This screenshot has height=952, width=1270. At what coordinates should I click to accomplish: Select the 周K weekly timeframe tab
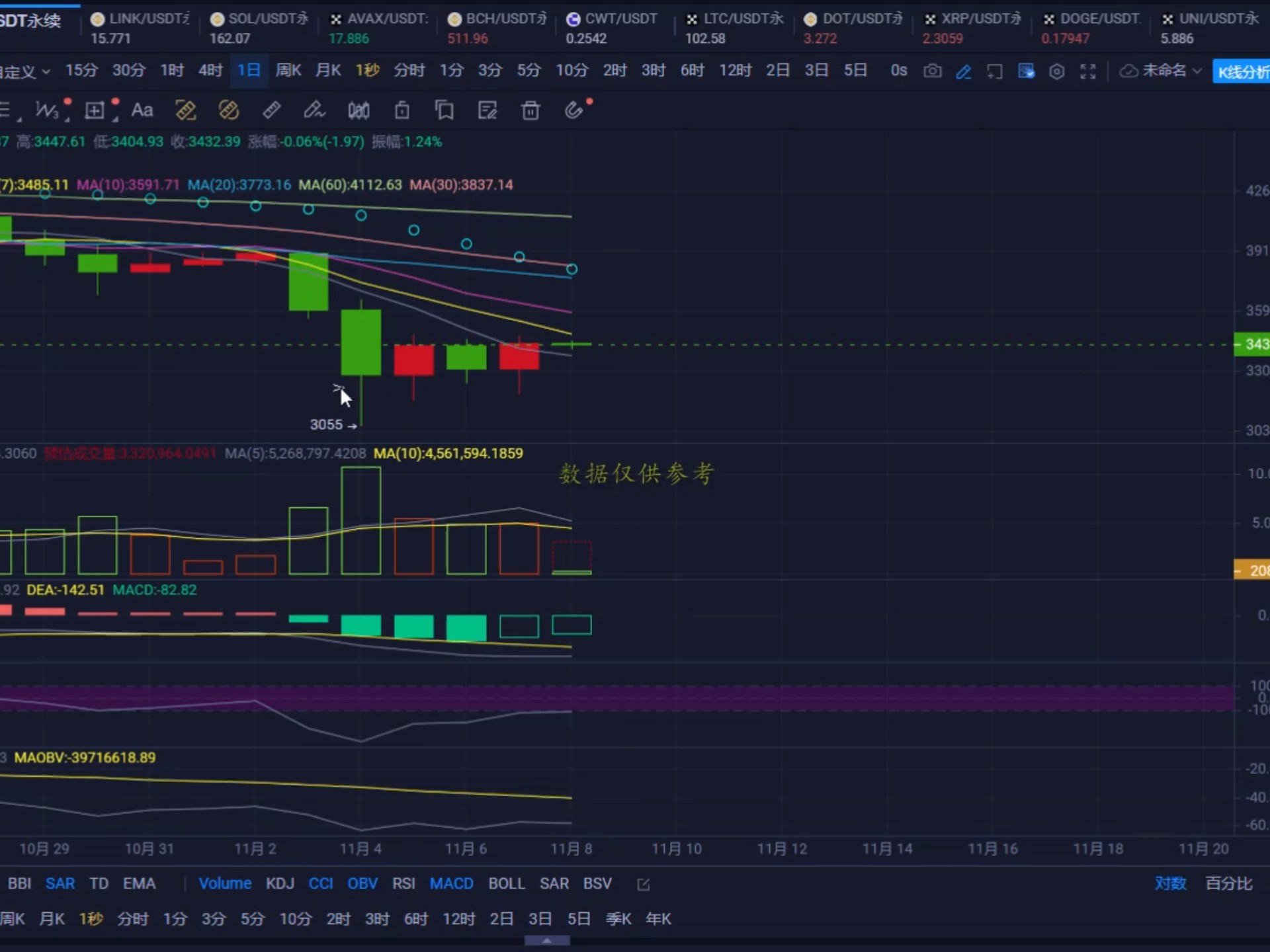coord(288,70)
